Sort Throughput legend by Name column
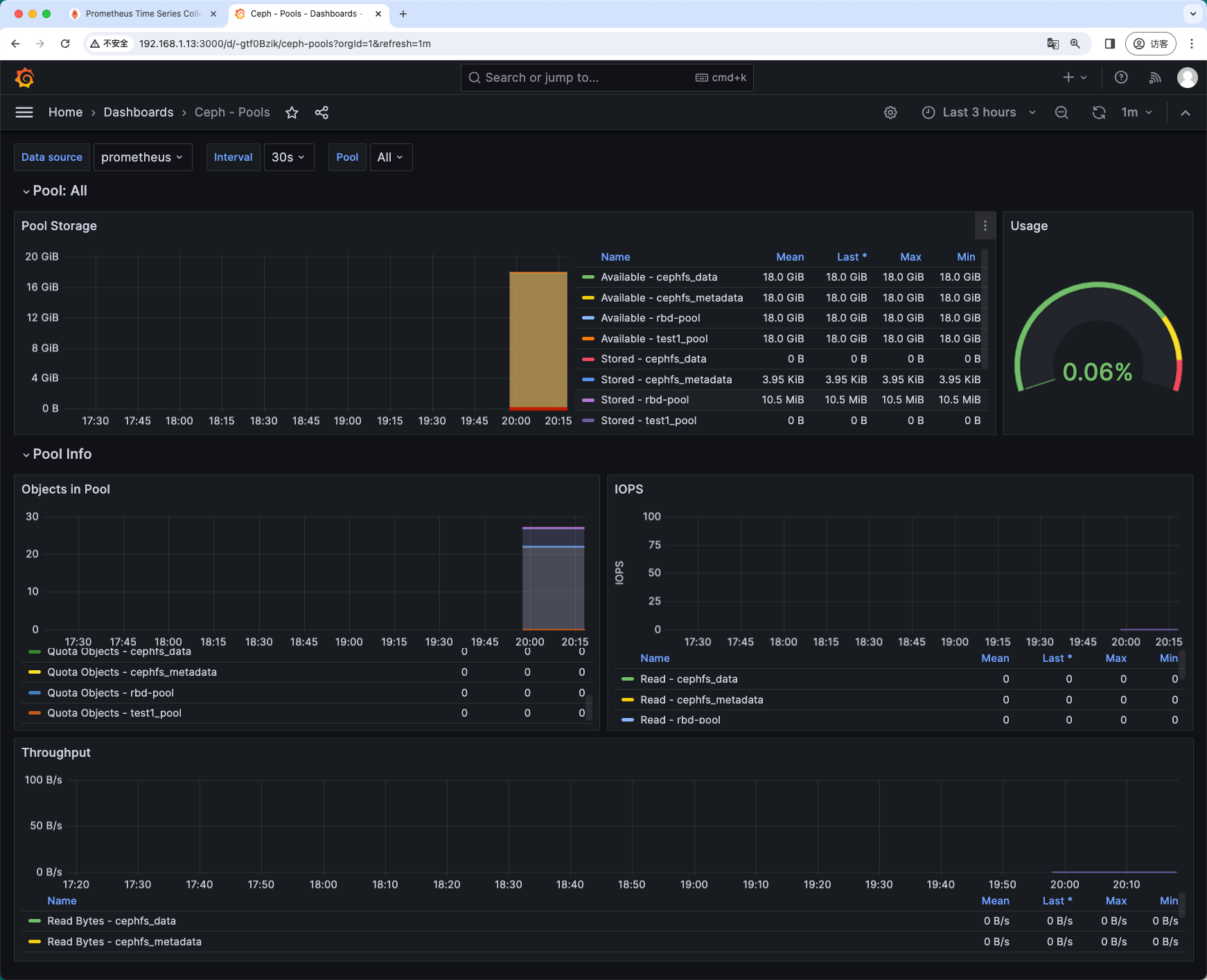 tap(62, 901)
